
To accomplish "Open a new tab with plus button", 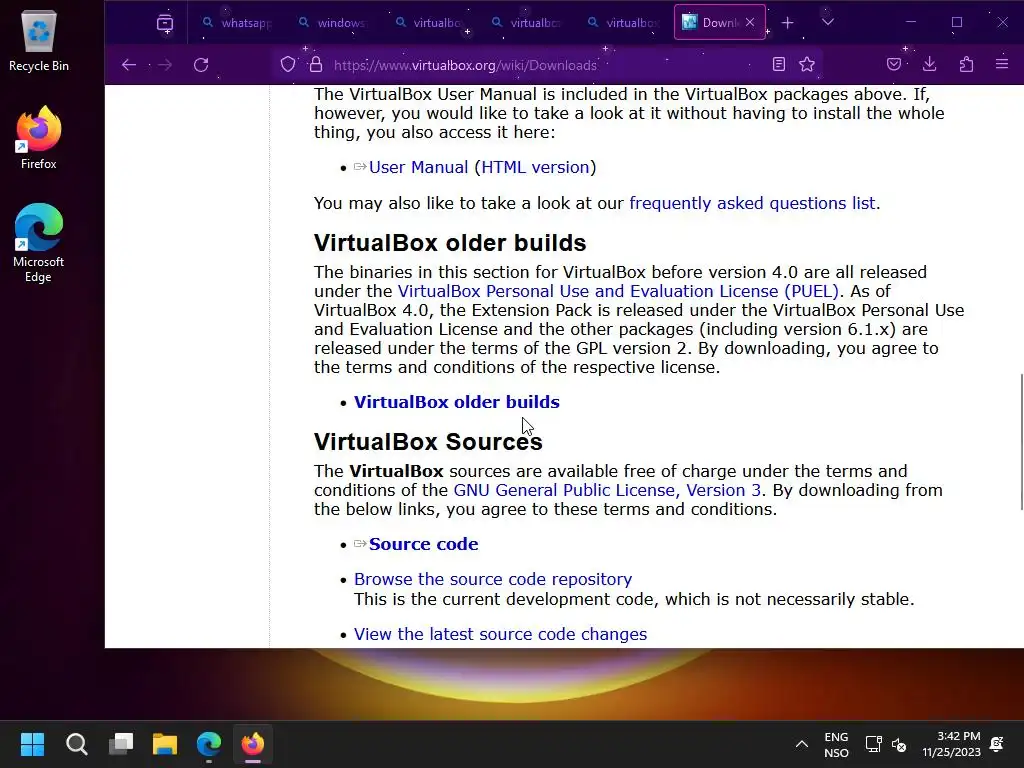I will [x=788, y=23].
